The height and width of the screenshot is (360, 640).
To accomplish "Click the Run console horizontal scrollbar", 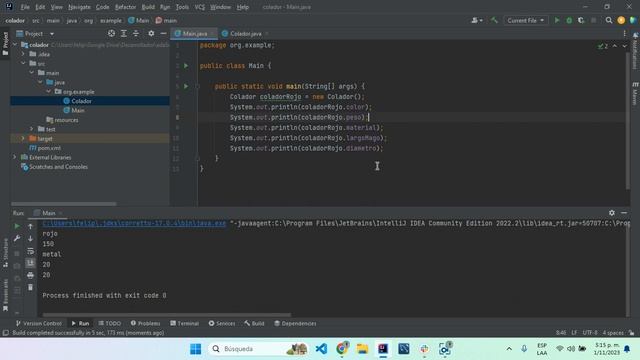I will [x=167, y=315].
